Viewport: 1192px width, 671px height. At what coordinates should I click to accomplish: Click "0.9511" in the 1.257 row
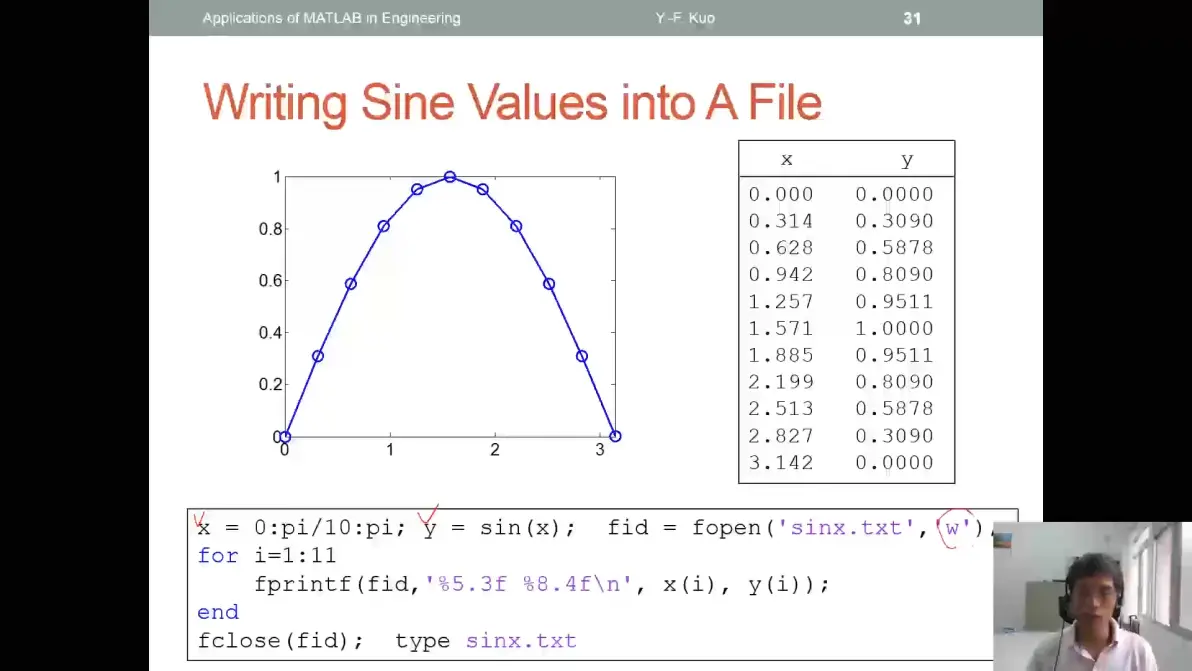[x=894, y=302]
